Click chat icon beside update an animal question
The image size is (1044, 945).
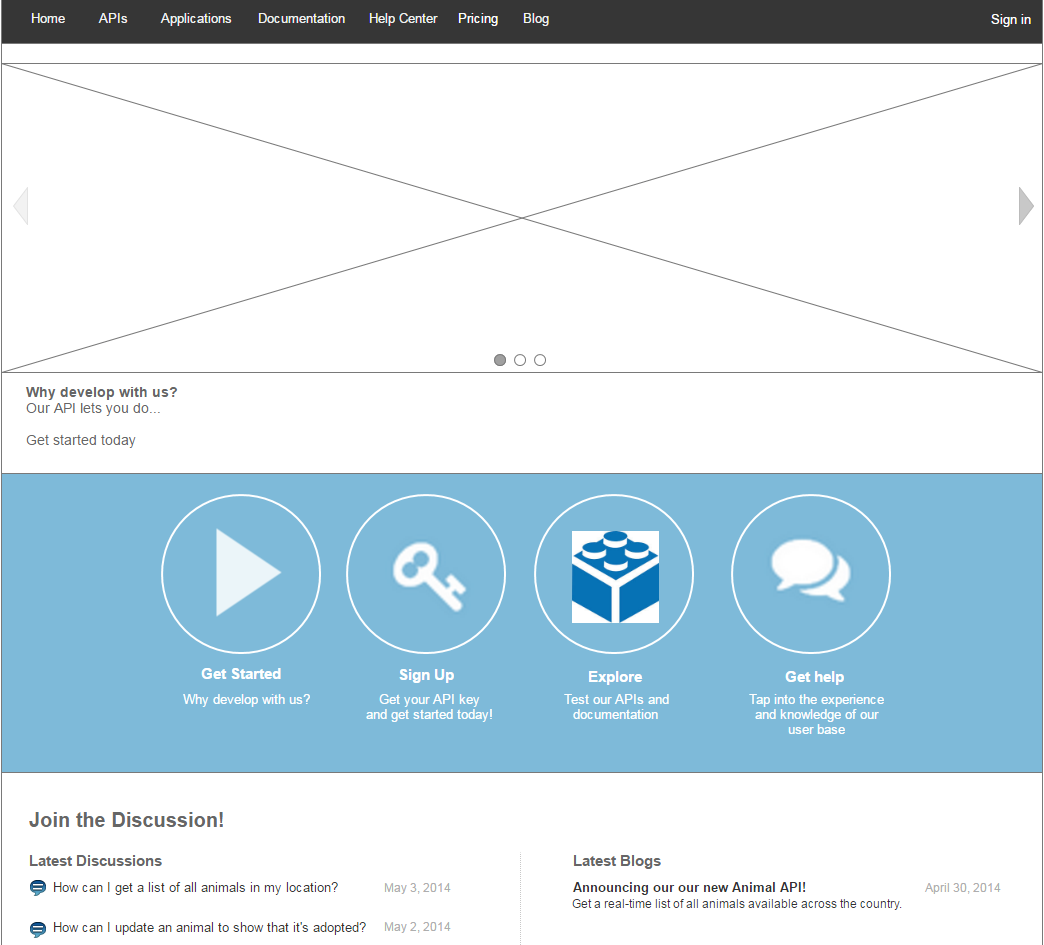click(x=38, y=929)
